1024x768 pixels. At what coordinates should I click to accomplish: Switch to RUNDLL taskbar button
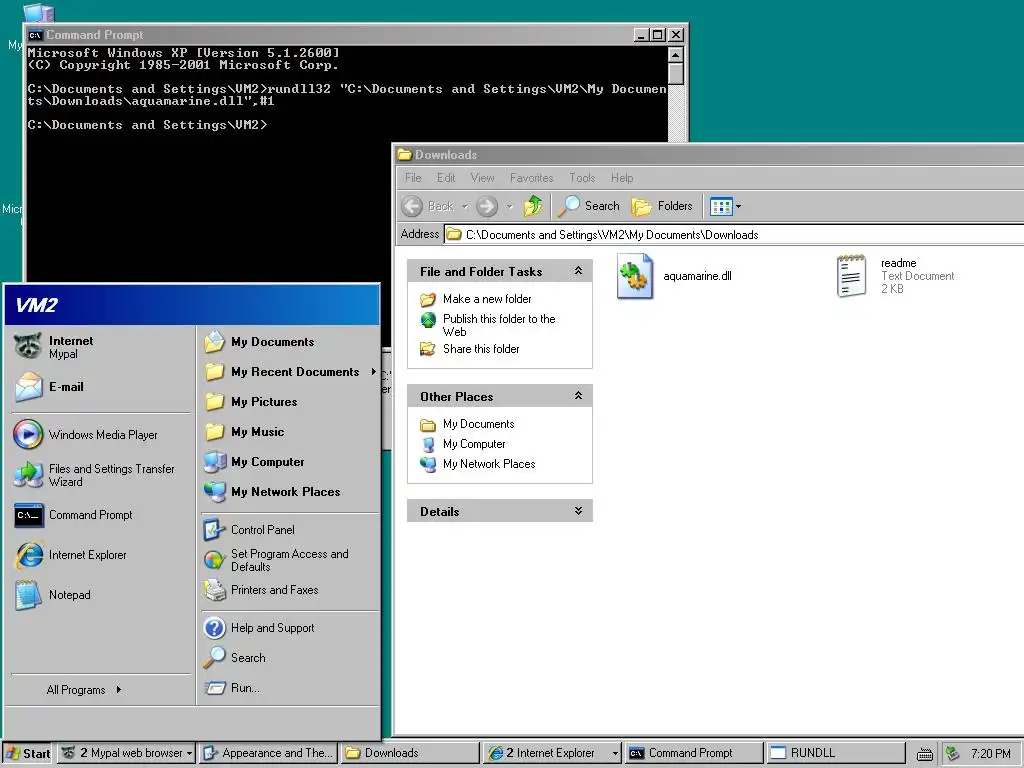(x=836, y=753)
